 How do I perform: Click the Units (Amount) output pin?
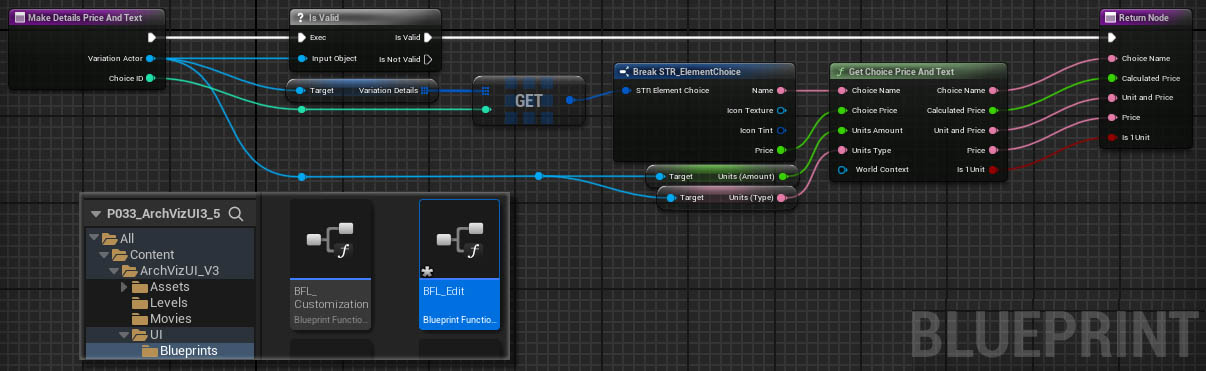(783, 176)
